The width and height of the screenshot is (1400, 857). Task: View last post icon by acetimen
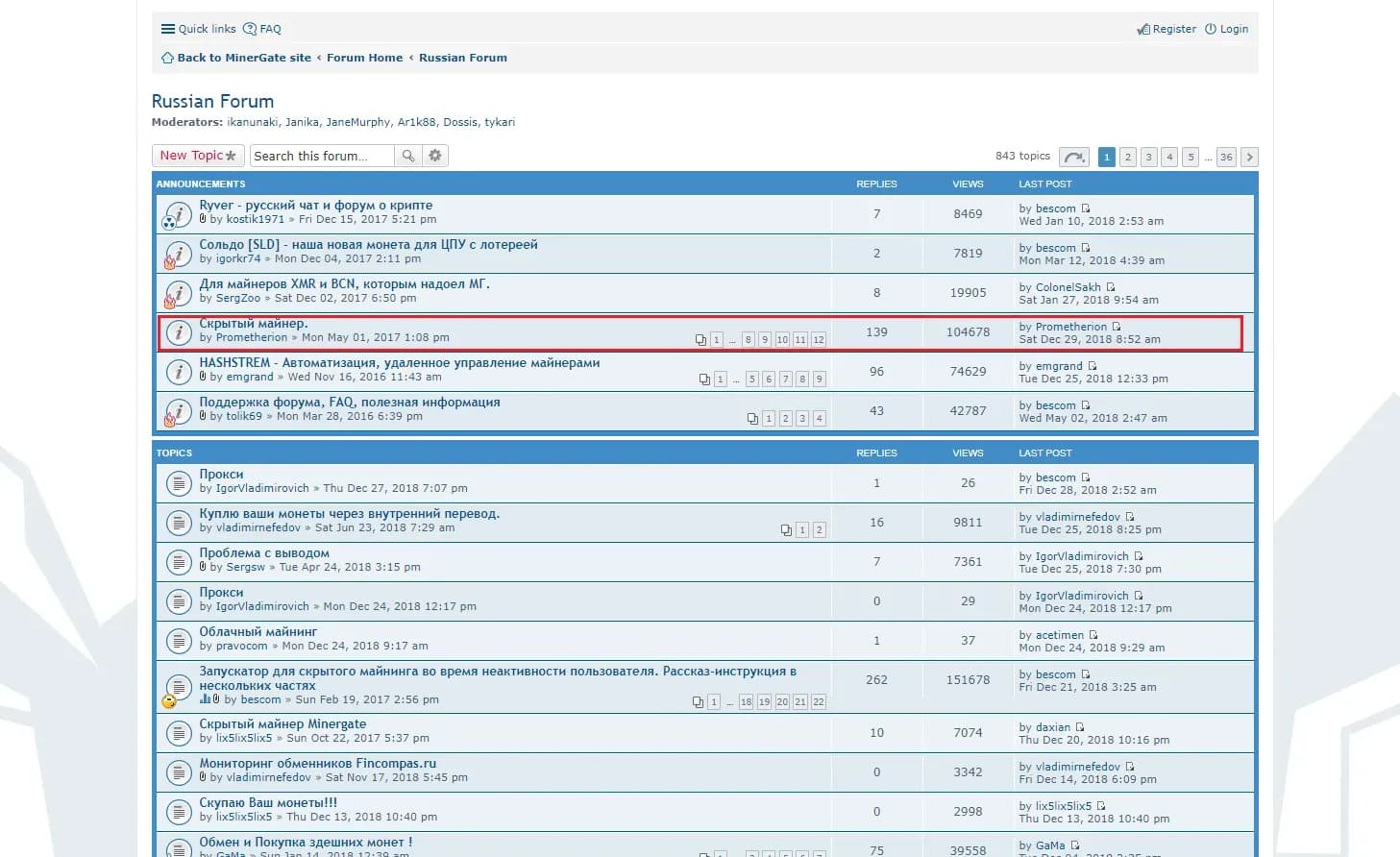[1093, 635]
